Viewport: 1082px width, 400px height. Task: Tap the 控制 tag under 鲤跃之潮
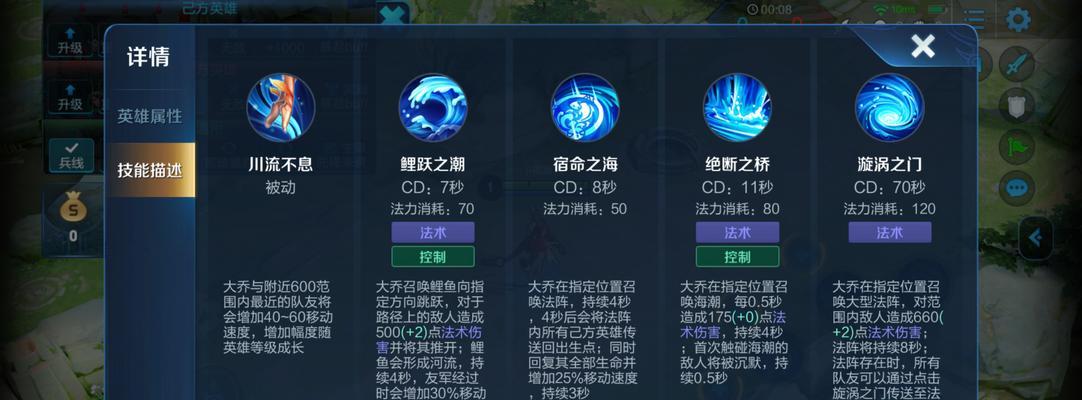coord(433,257)
